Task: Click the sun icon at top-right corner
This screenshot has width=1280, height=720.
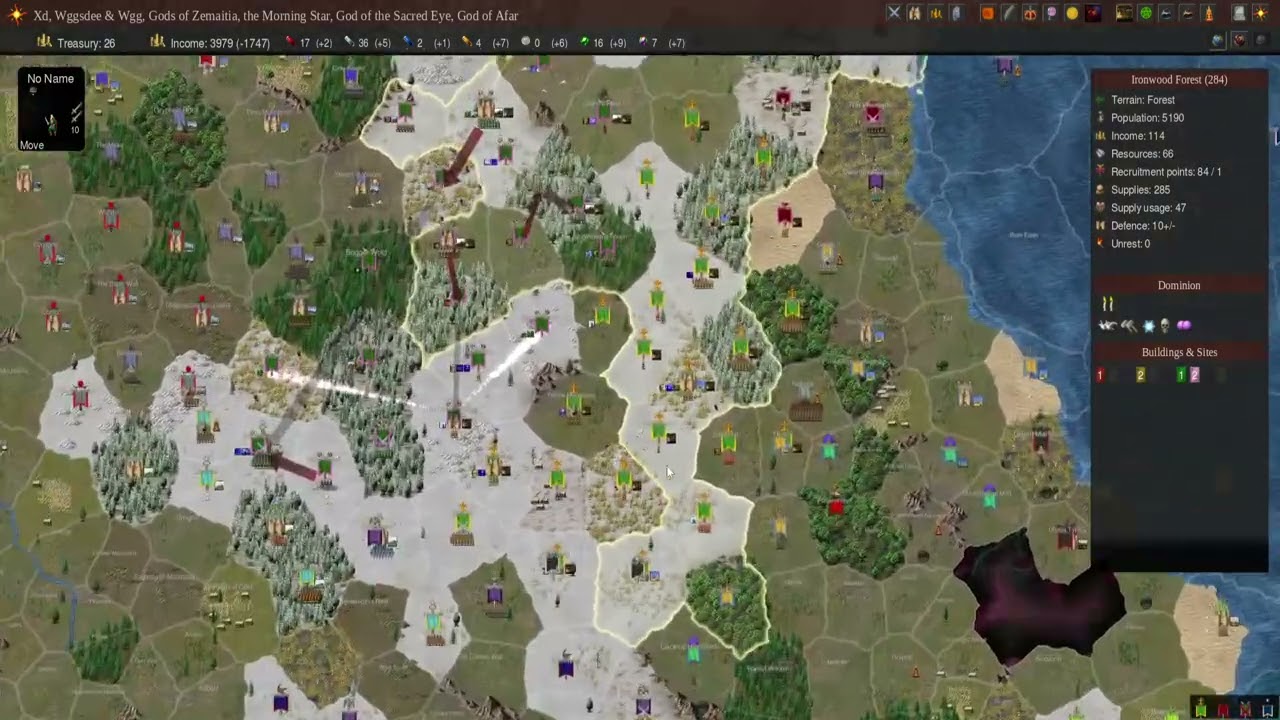Action: 1261,13
